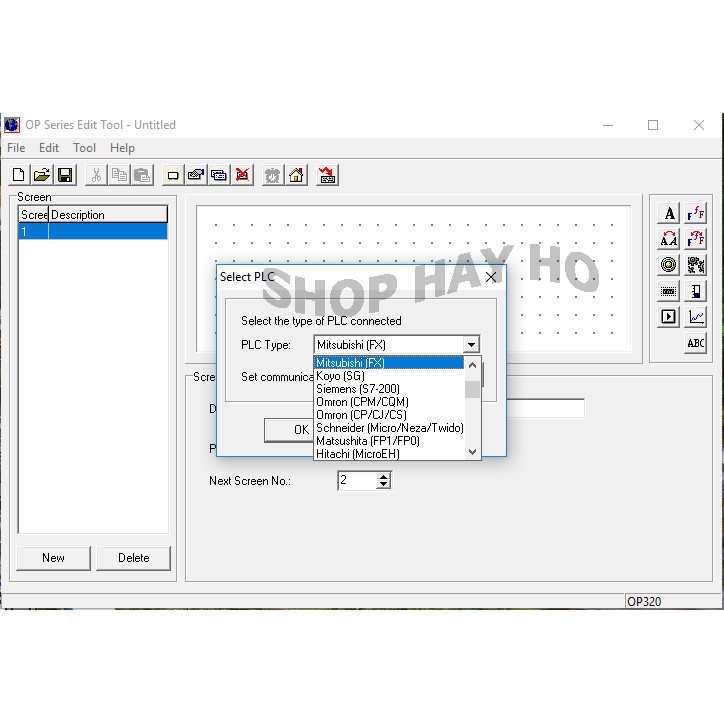
Task: Create a new project with the blank page icon
Action: click(x=19, y=175)
